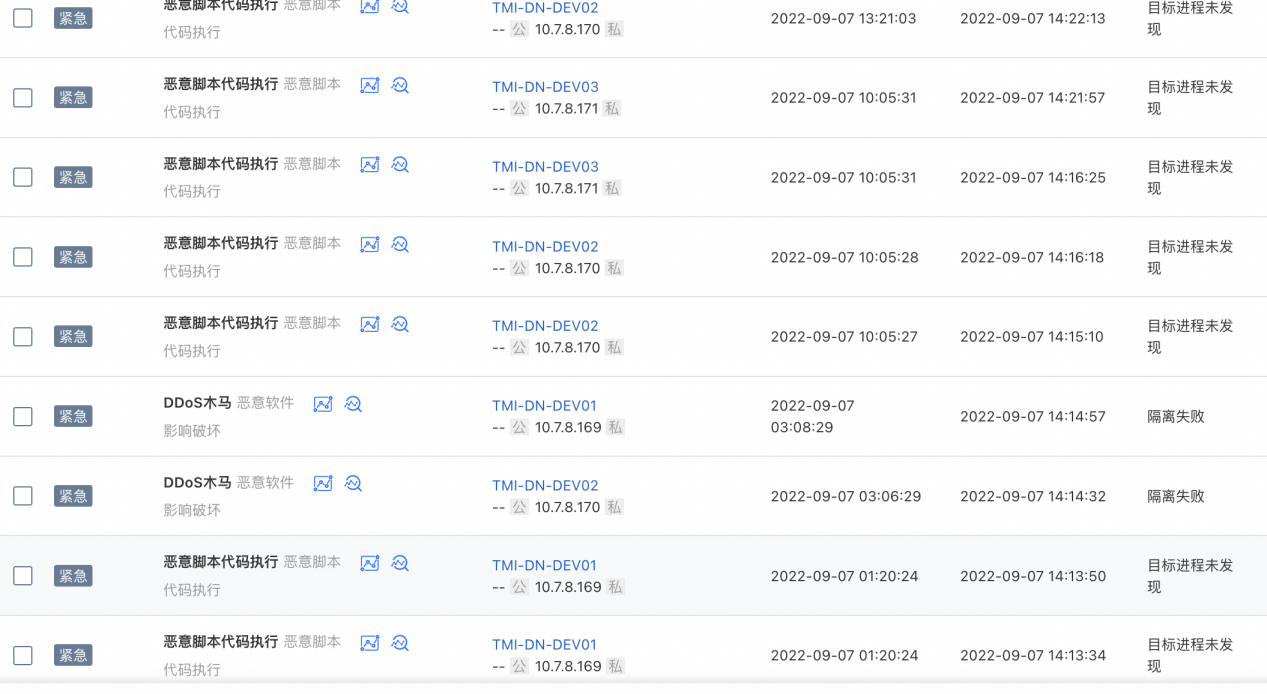This screenshot has width=1267, height=694.
Task: Open TMI-DN-DEV01 host link updated 14:13:50
Action: (544, 565)
